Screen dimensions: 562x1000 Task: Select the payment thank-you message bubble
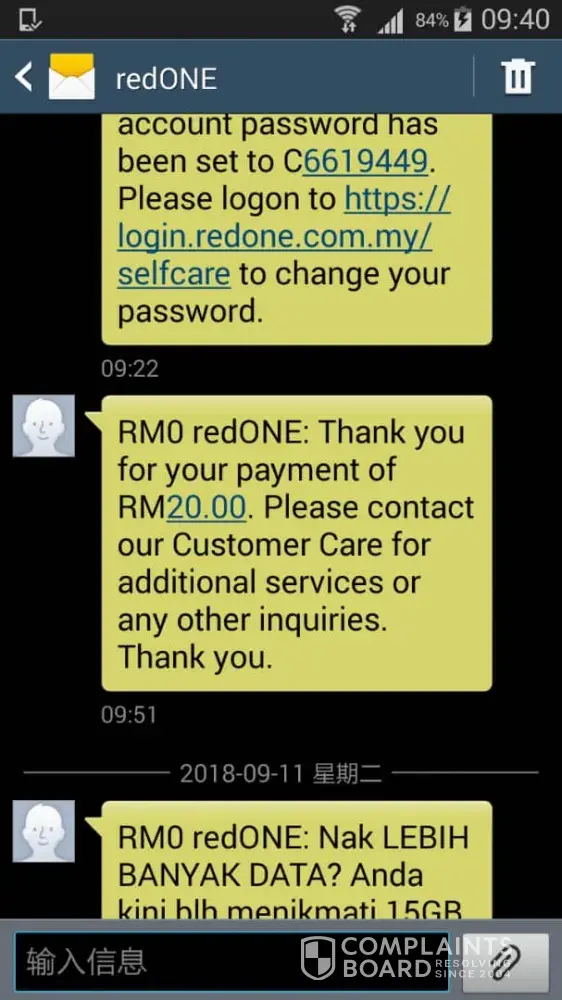297,543
